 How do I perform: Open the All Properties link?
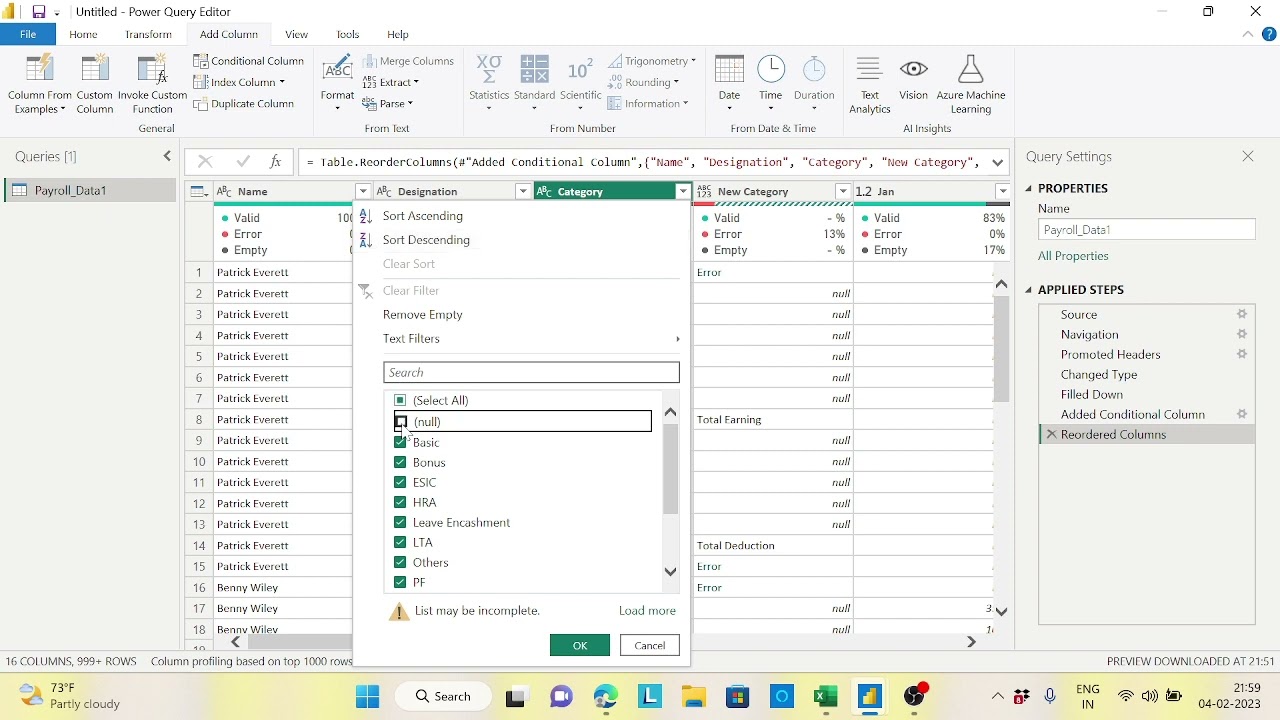pyautogui.click(x=1073, y=256)
